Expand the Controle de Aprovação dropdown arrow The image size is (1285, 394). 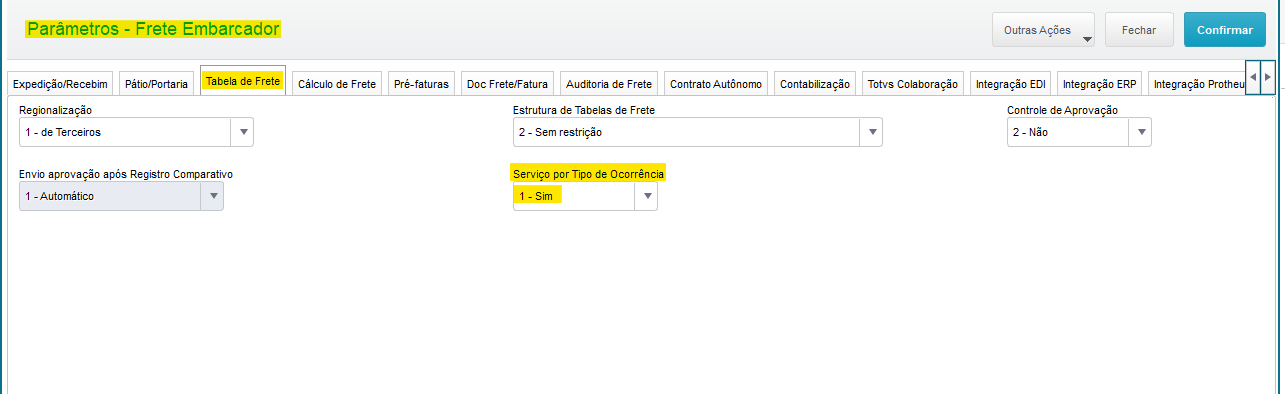point(1140,132)
